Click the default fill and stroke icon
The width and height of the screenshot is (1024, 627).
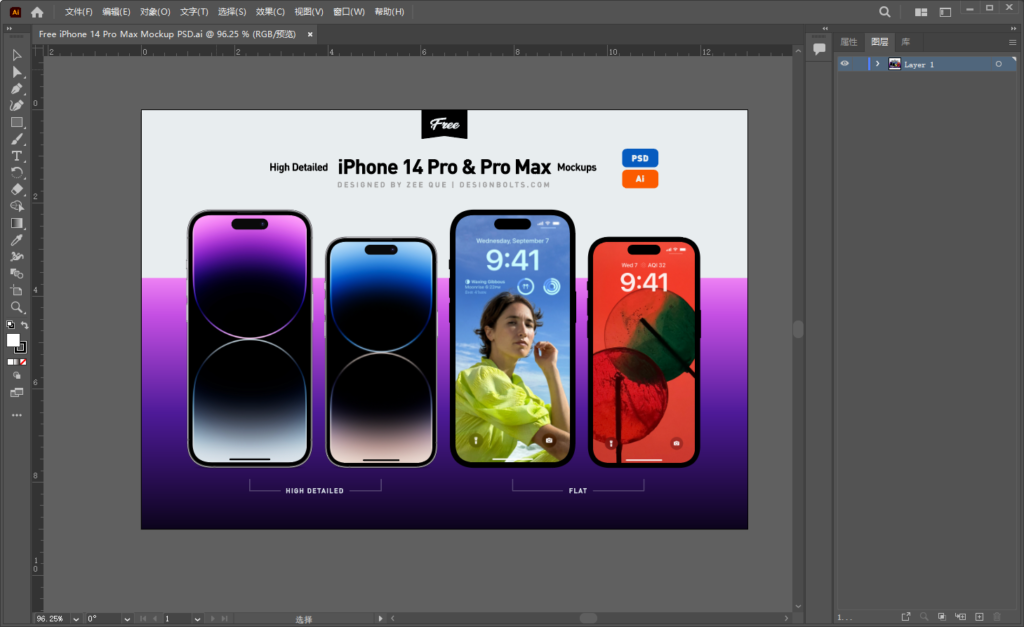(10, 325)
